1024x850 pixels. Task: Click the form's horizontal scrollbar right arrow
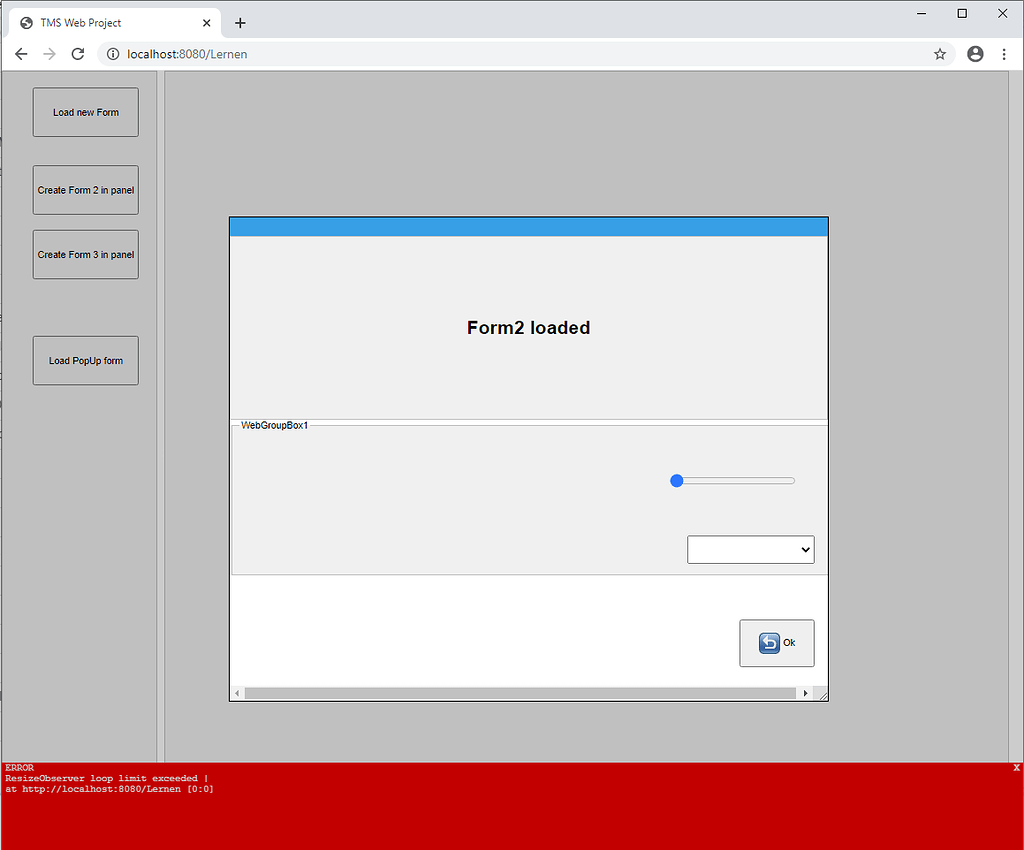tap(805, 693)
